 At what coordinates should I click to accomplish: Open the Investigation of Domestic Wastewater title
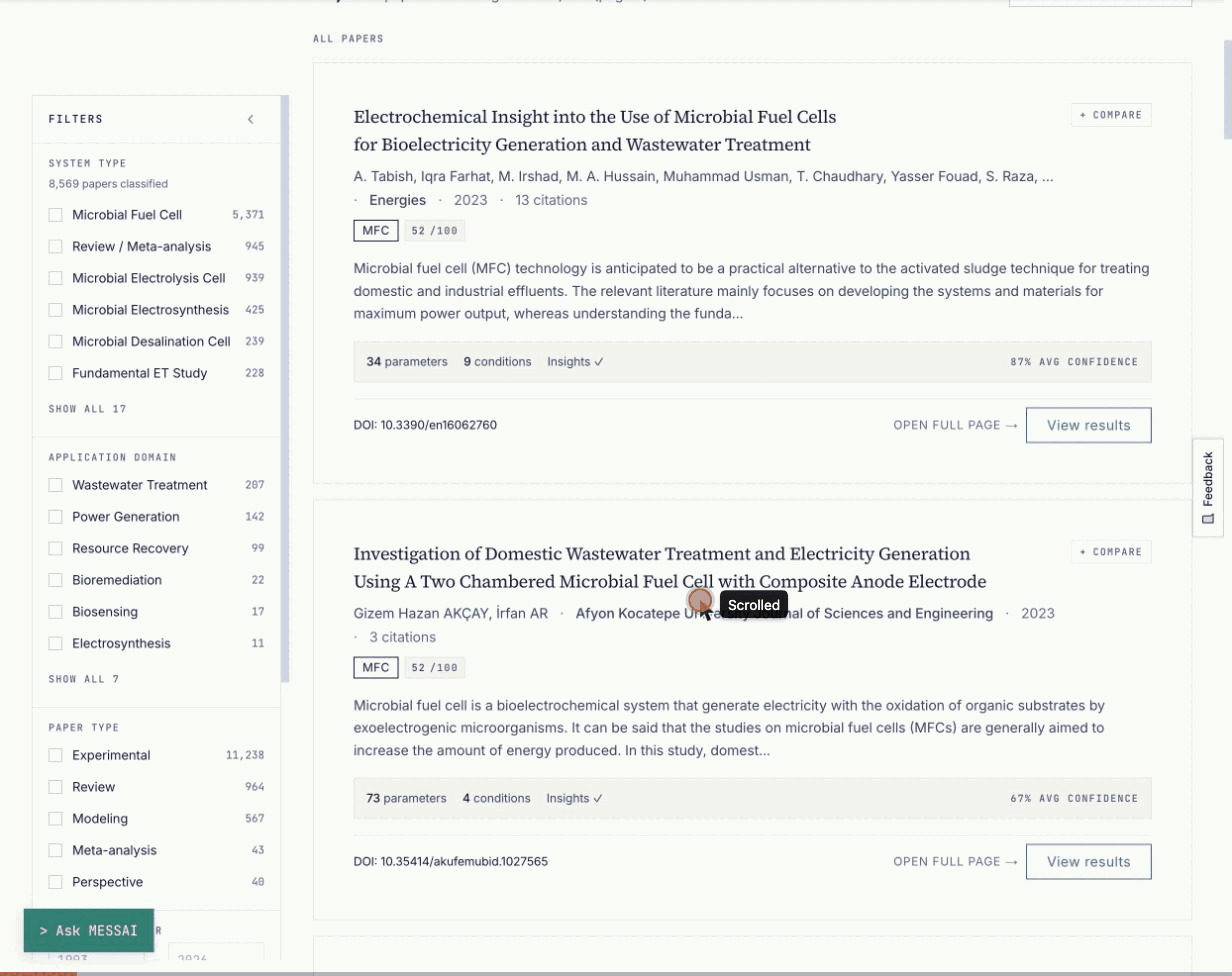coord(670,568)
